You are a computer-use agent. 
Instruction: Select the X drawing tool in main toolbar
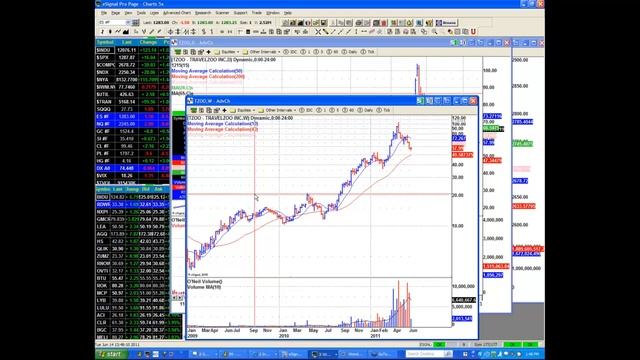coord(318,31)
